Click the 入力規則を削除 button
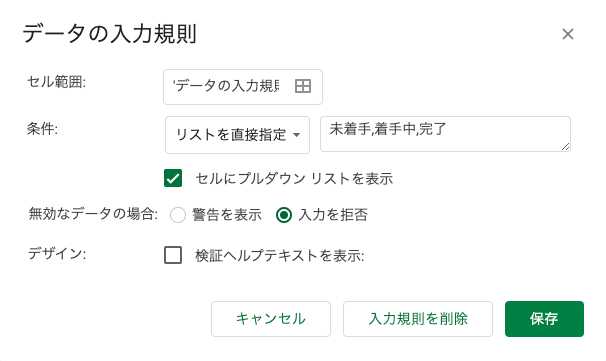This screenshot has width=606, height=361. 418,319
